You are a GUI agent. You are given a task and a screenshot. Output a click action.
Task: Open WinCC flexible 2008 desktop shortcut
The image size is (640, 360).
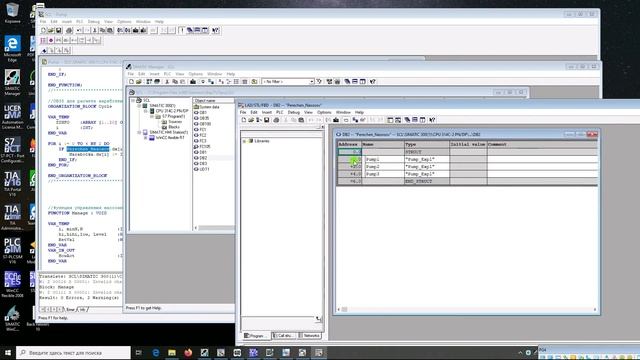click(12, 284)
